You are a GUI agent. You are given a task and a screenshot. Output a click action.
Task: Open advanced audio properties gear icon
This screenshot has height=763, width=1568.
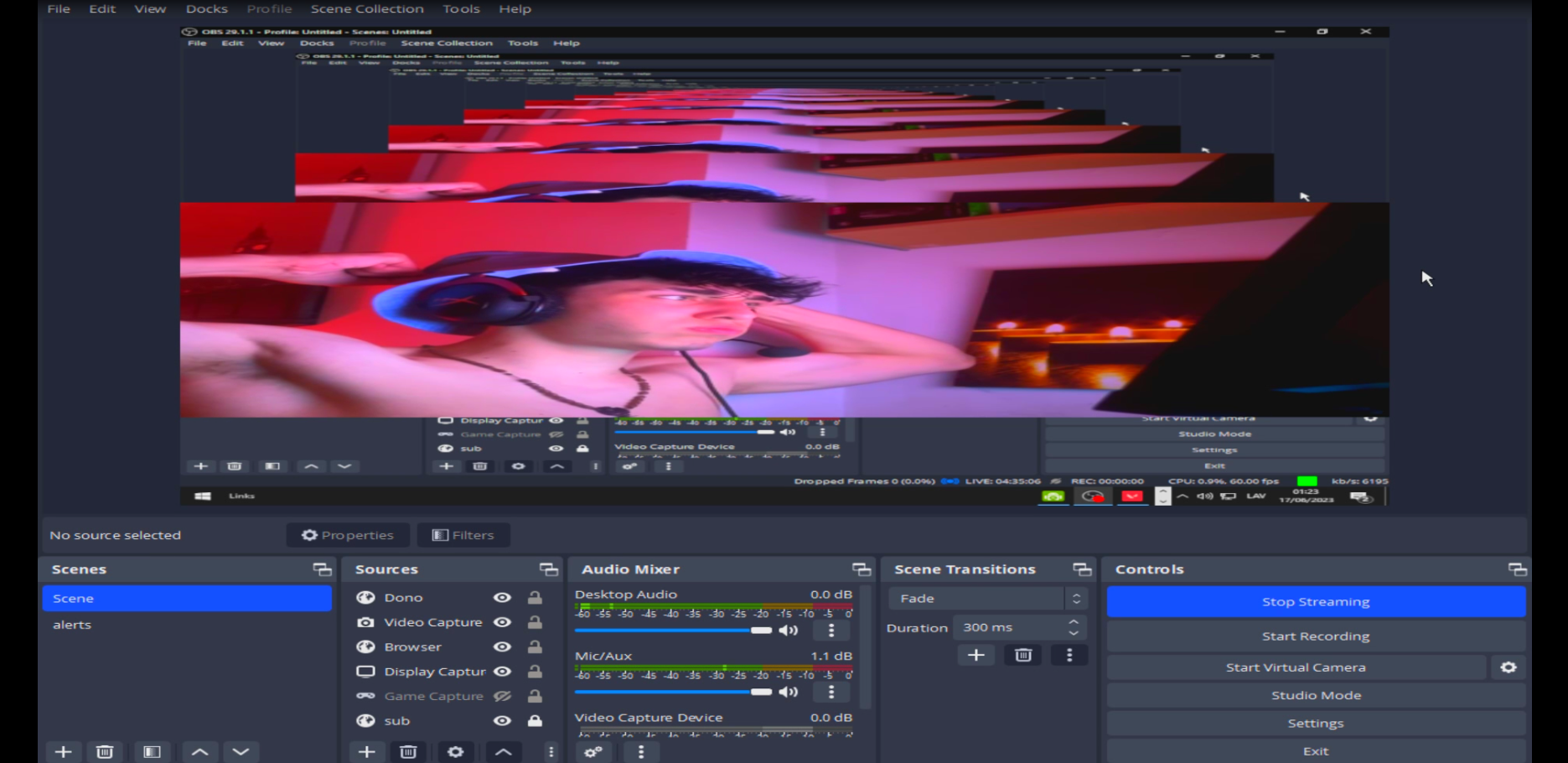point(593,751)
